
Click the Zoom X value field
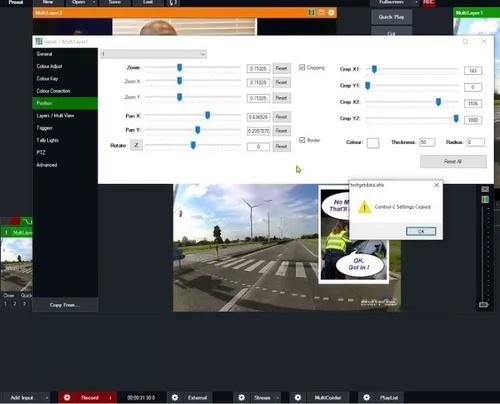pos(258,82)
